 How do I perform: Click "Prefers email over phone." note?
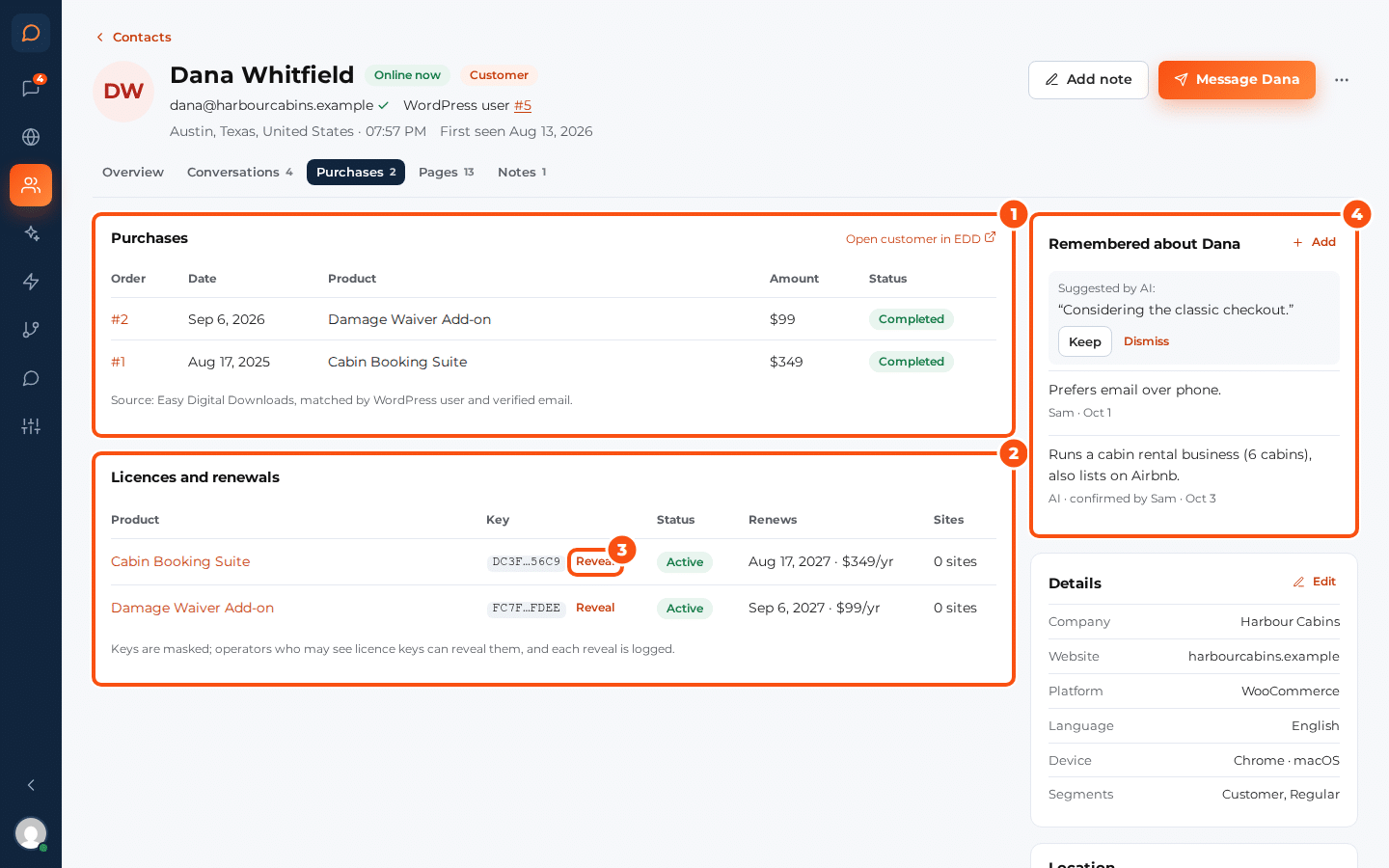1135,390
